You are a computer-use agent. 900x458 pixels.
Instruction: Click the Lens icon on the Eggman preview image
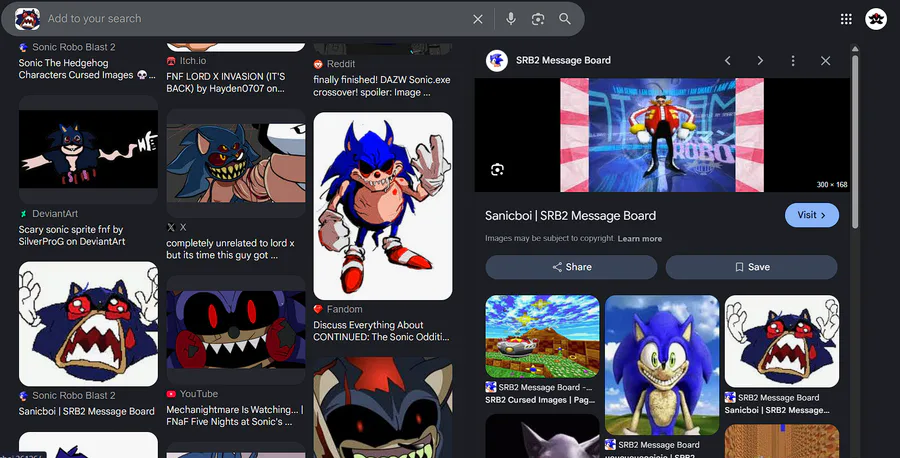coord(497,169)
